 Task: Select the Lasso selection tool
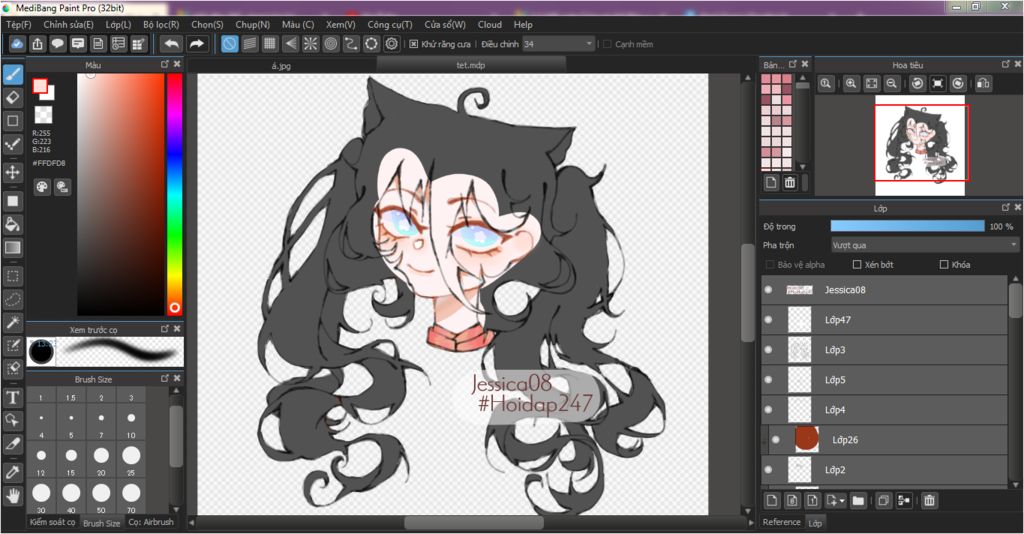tap(12, 299)
